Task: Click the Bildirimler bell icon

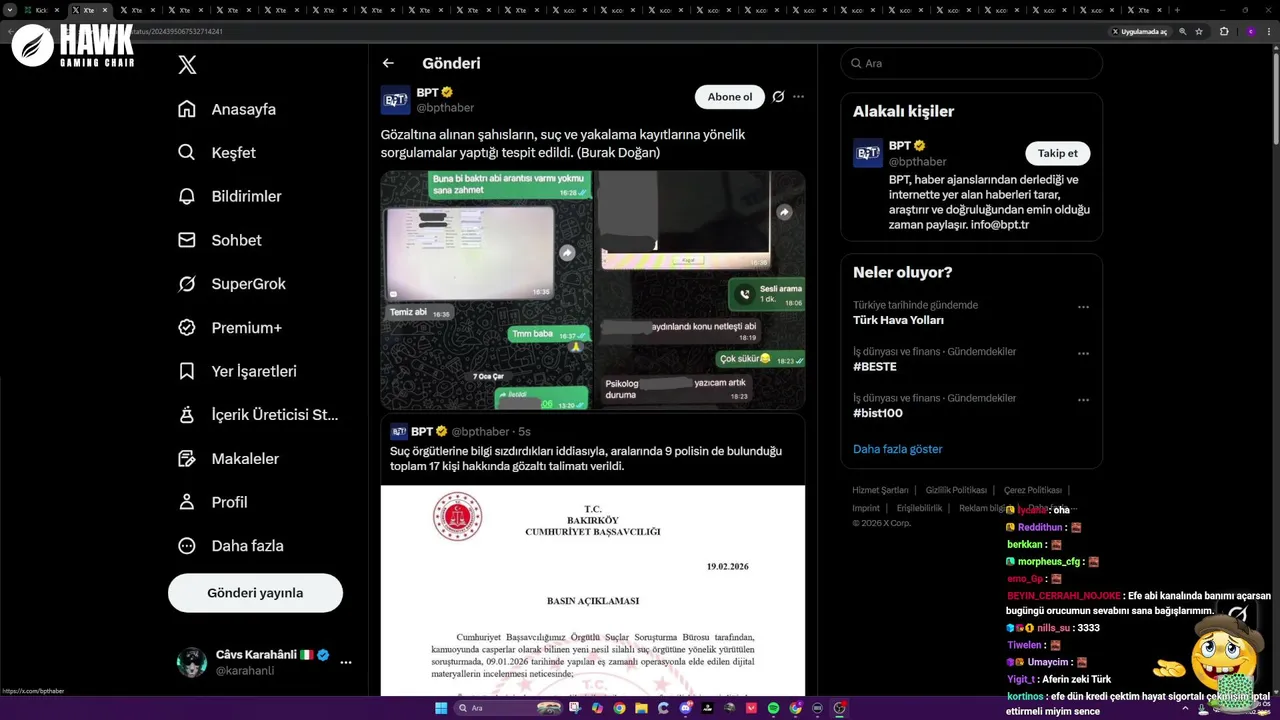Action: pyautogui.click(x=187, y=196)
